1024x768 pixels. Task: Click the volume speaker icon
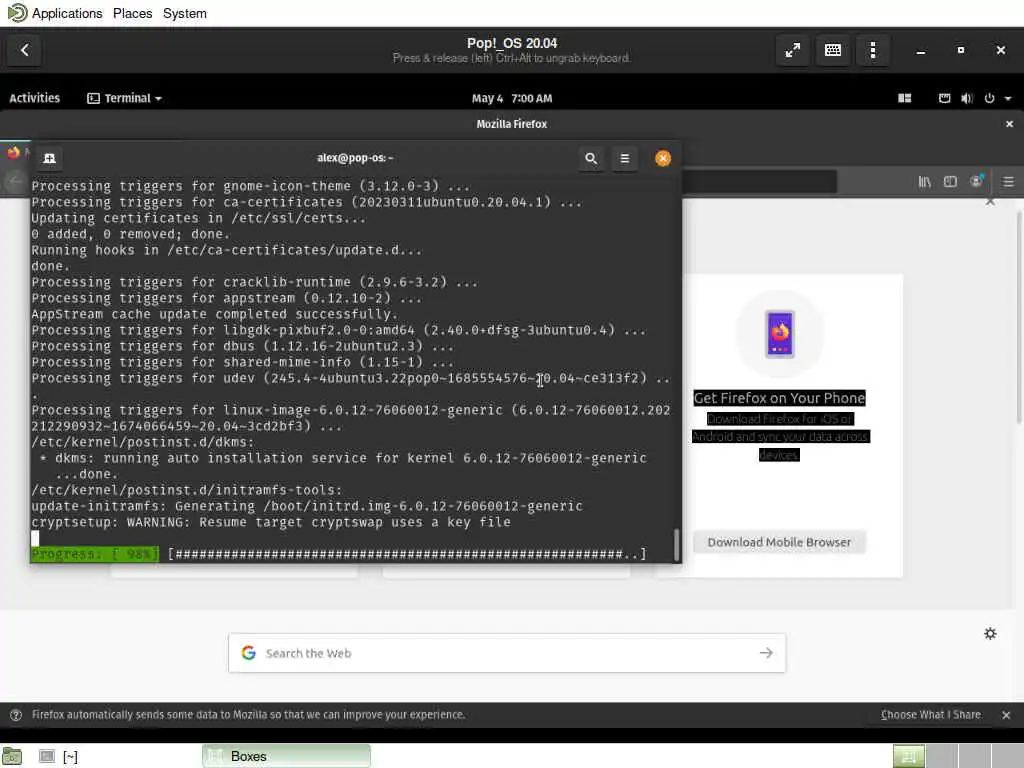click(967, 98)
